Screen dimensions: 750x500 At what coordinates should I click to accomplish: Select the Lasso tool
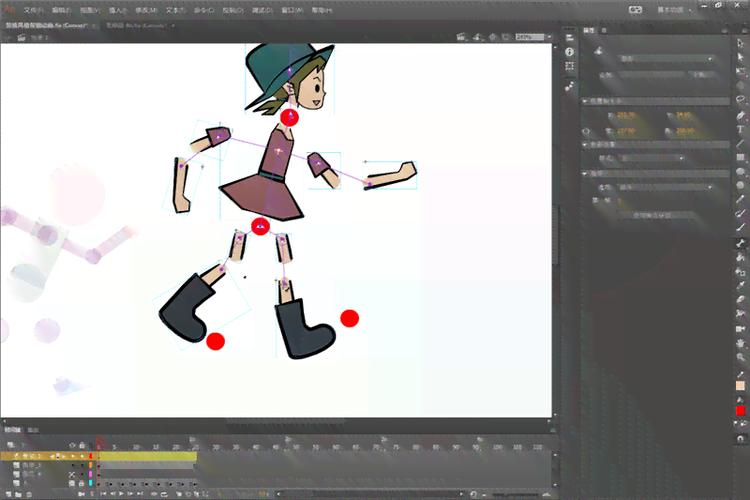(740, 100)
